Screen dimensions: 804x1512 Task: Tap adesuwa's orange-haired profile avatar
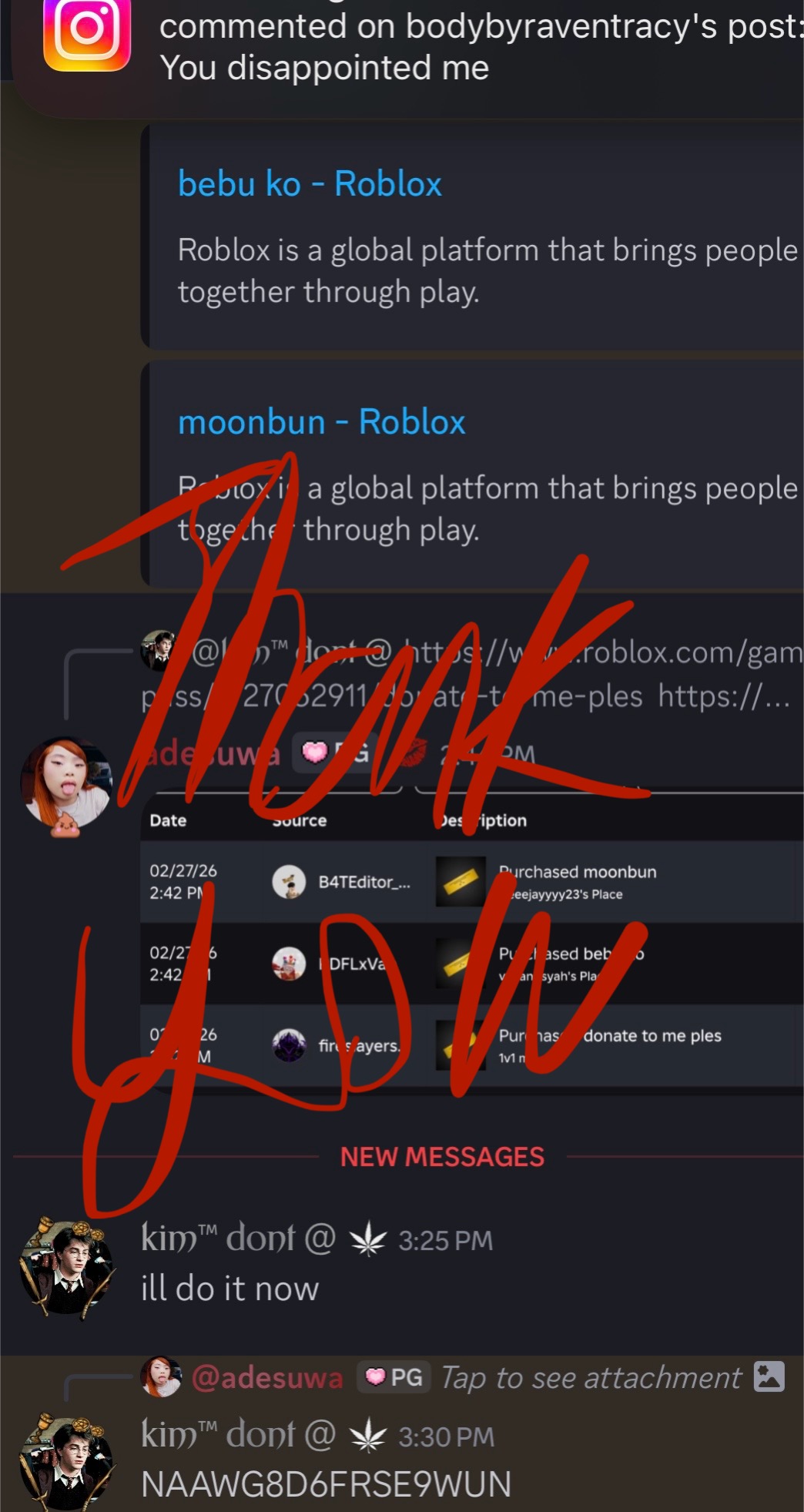(x=66, y=783)
